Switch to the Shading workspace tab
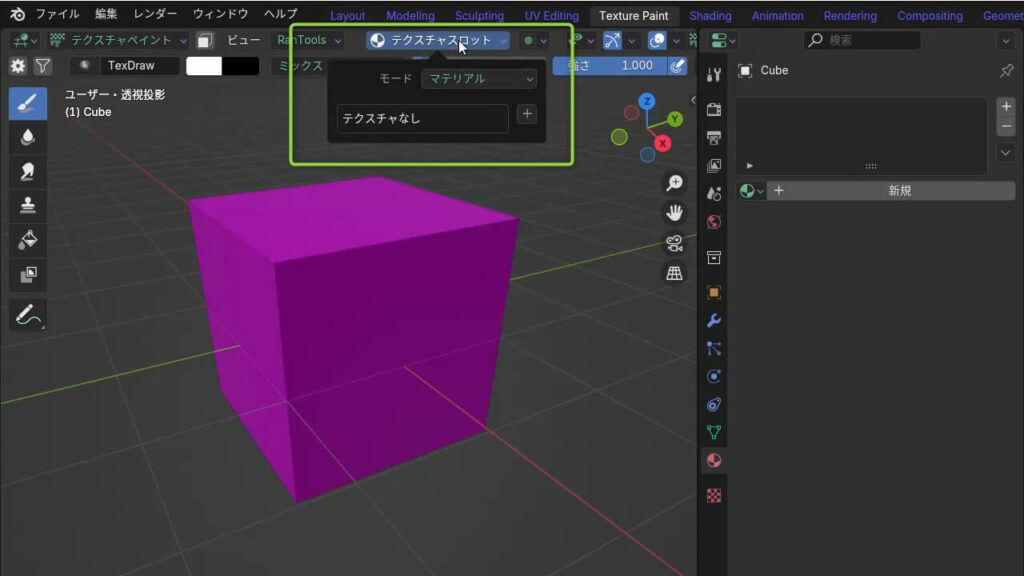The width and height of the screenshot is (1024, 576). 710,16
